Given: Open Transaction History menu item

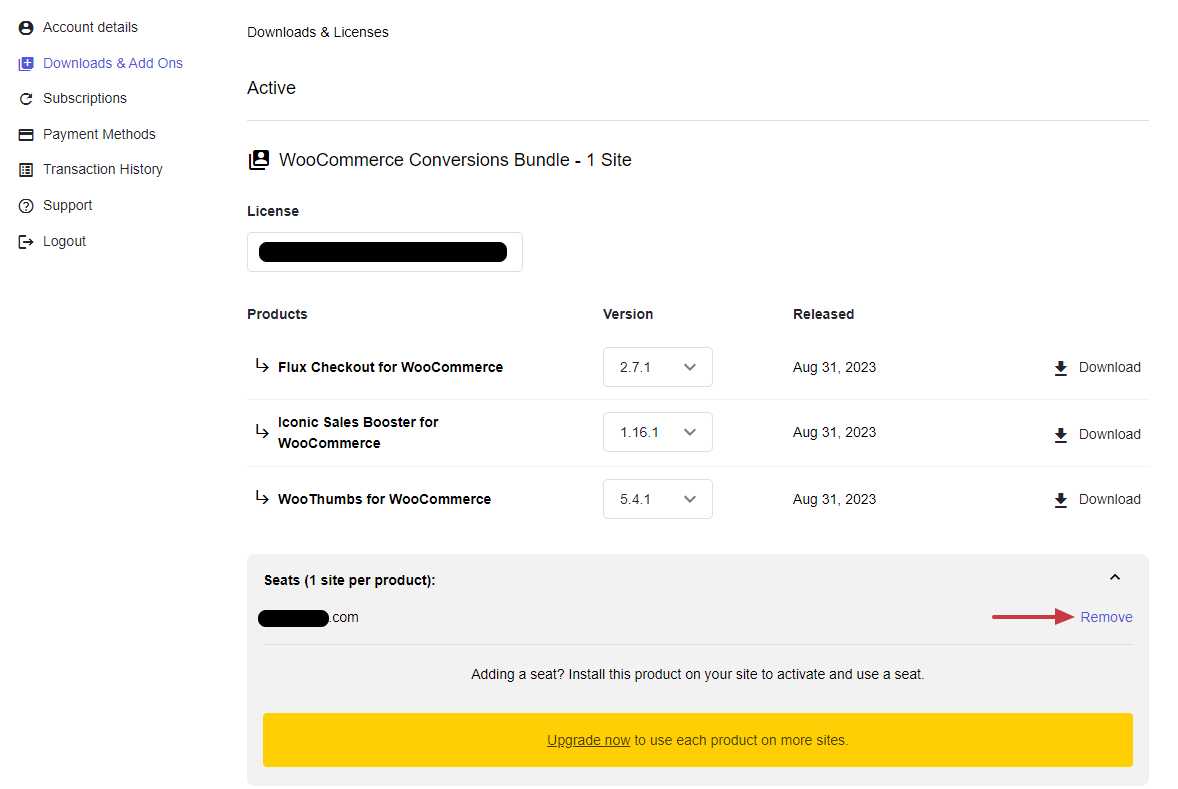Looking at the screenshot, I should (x=102, y=170).
